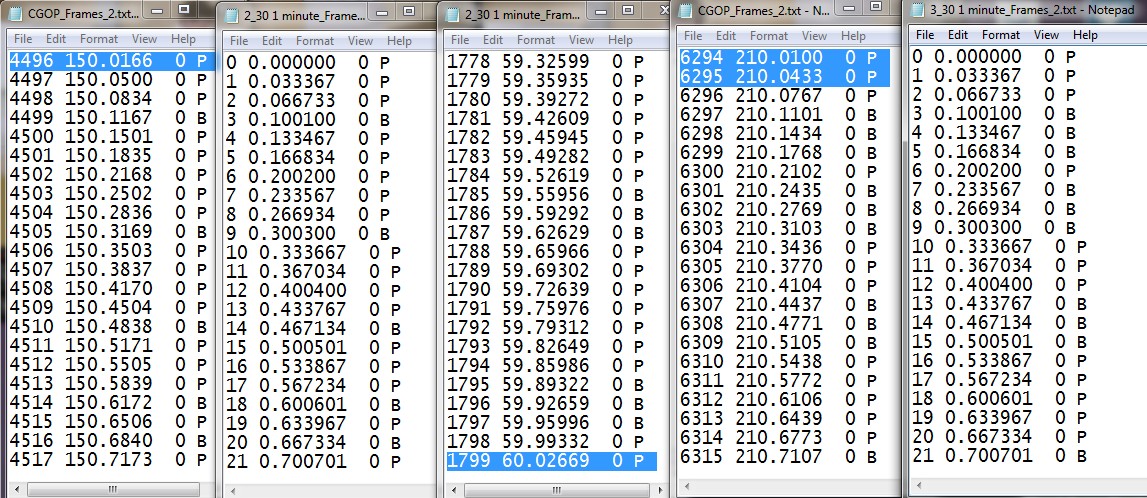Click line 6300 210.2102
The height and width of the screenshot is (498, 1147).
point(779,172)
